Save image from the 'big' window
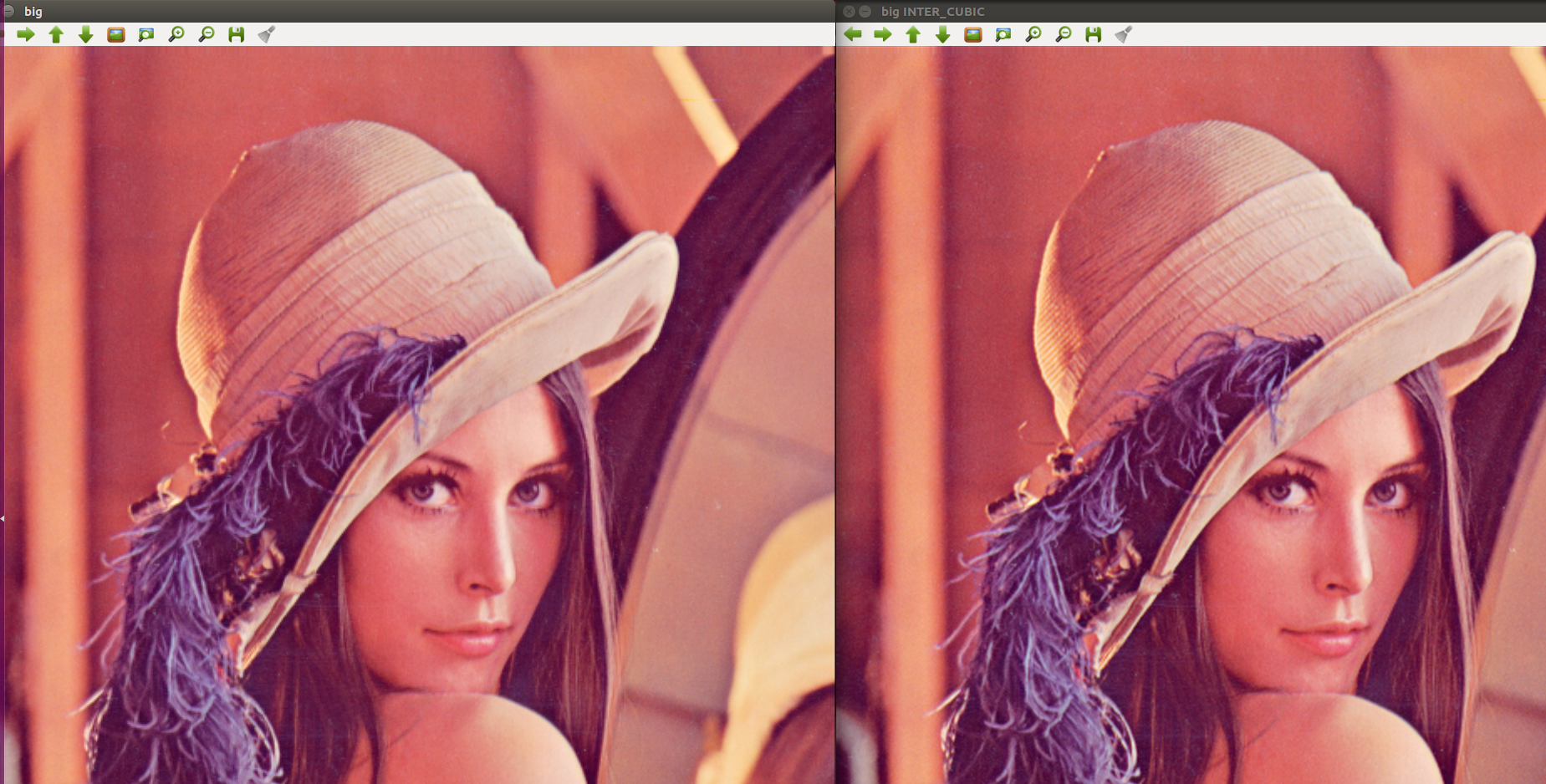1546x784 pixels. pyautogui.click(x=237, y=34)
